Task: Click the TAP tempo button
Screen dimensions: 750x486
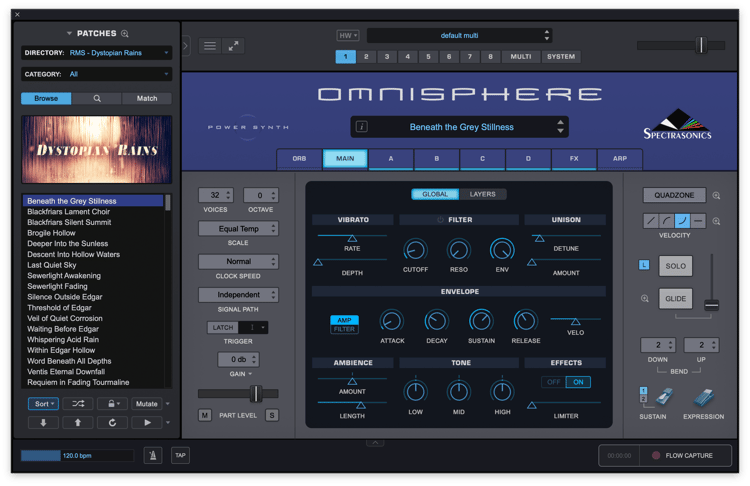Action: point(180,455)
